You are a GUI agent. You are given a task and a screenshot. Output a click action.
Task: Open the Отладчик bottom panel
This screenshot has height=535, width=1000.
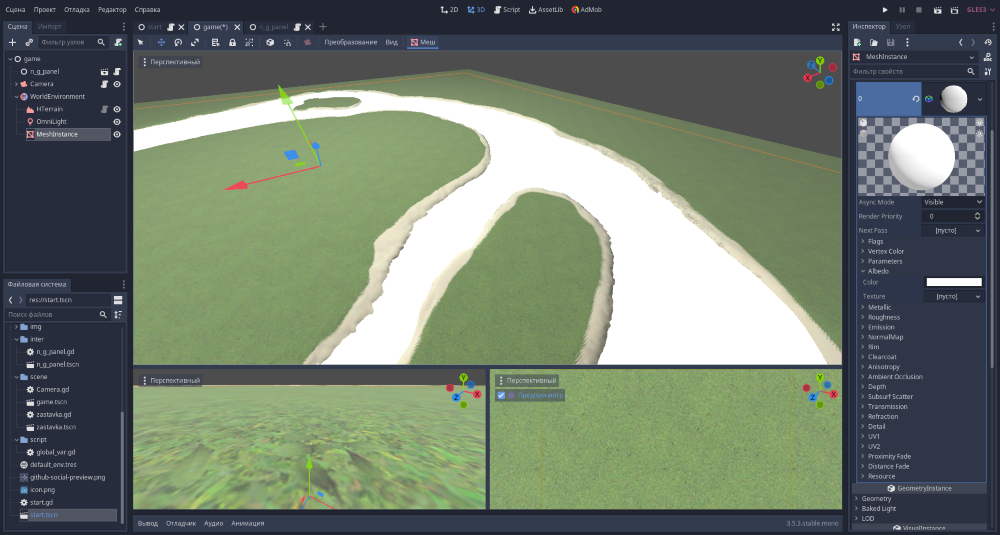click(x=180, y=523)
